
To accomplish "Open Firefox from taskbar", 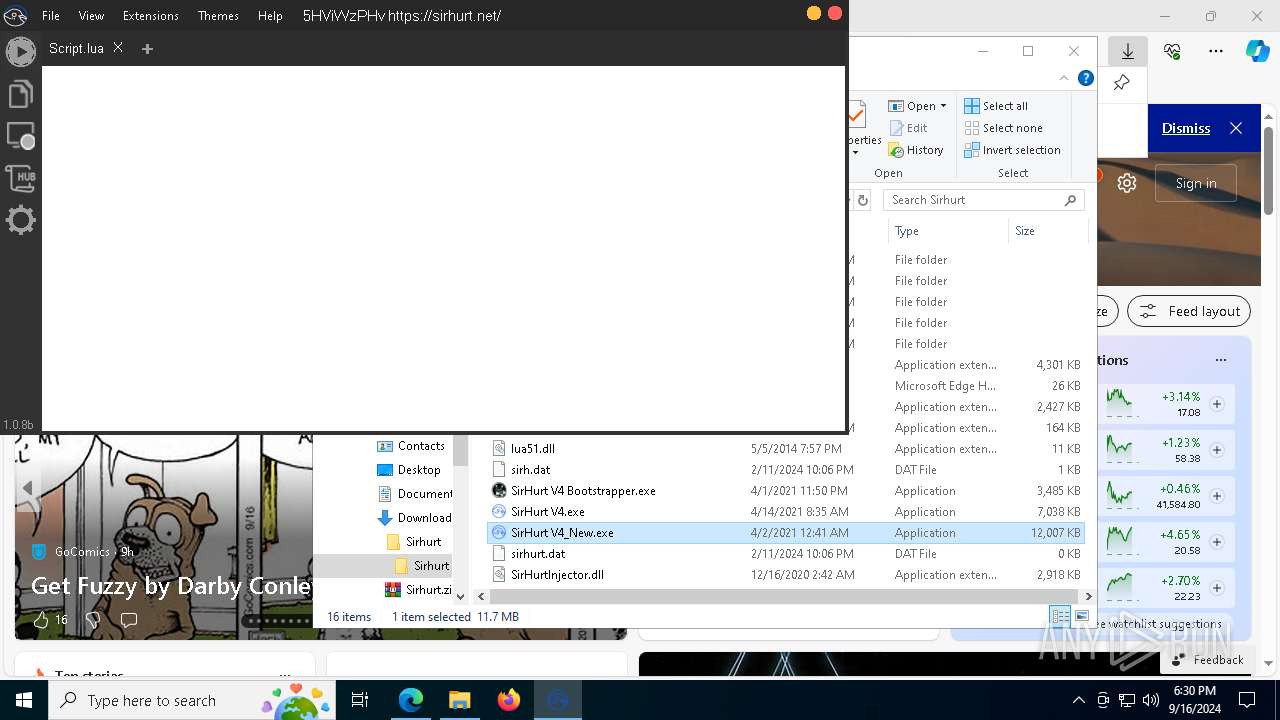I will coord(508,700).
